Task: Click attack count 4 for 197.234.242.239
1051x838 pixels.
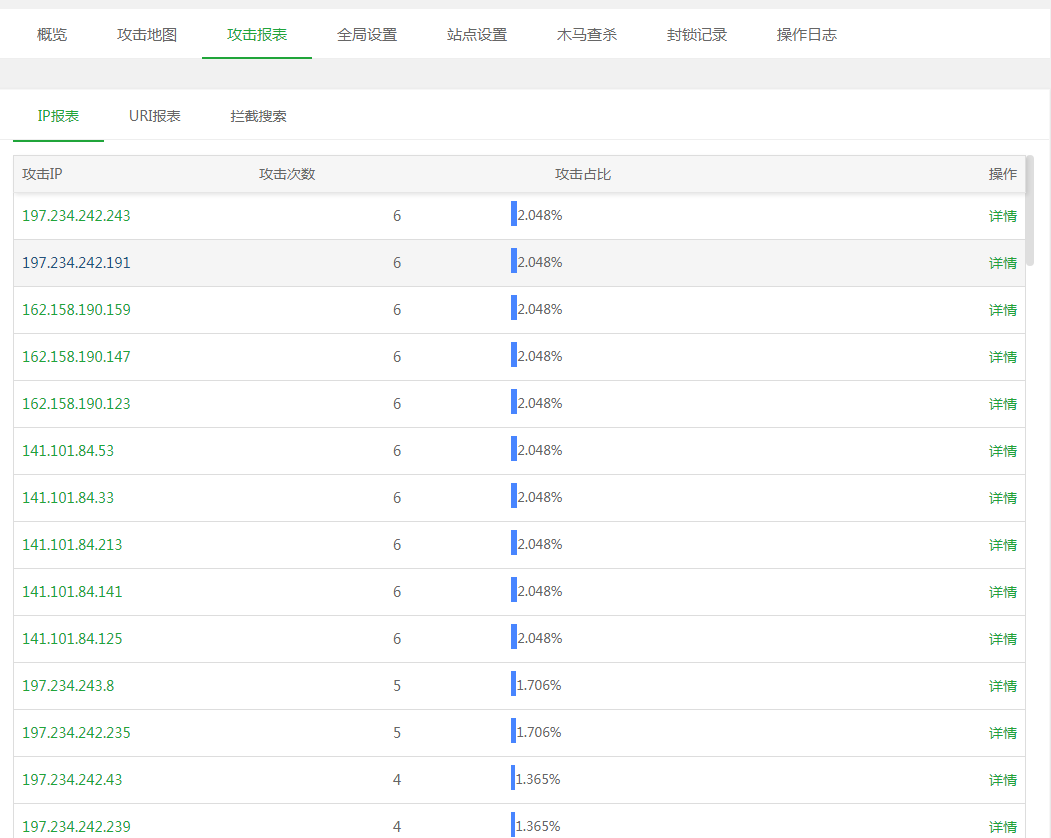Action: click(397, 827)
